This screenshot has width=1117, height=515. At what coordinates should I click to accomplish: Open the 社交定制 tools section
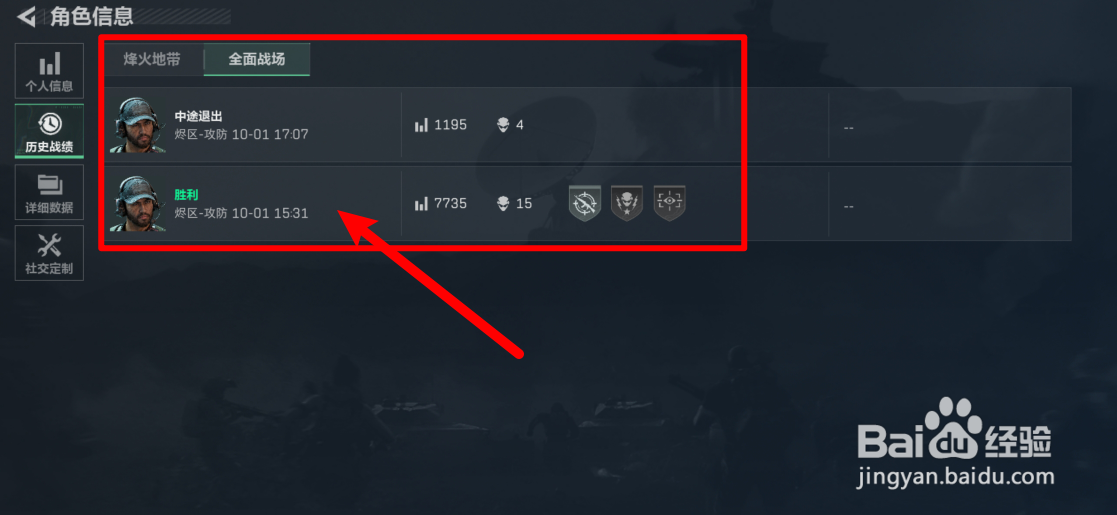(x=49, y=253)
